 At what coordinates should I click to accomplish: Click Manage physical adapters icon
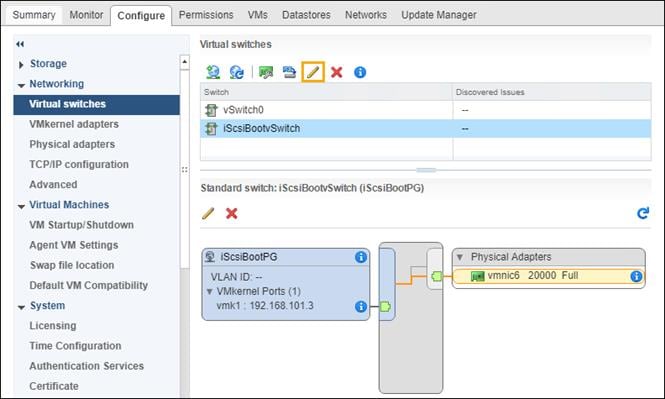266,72
